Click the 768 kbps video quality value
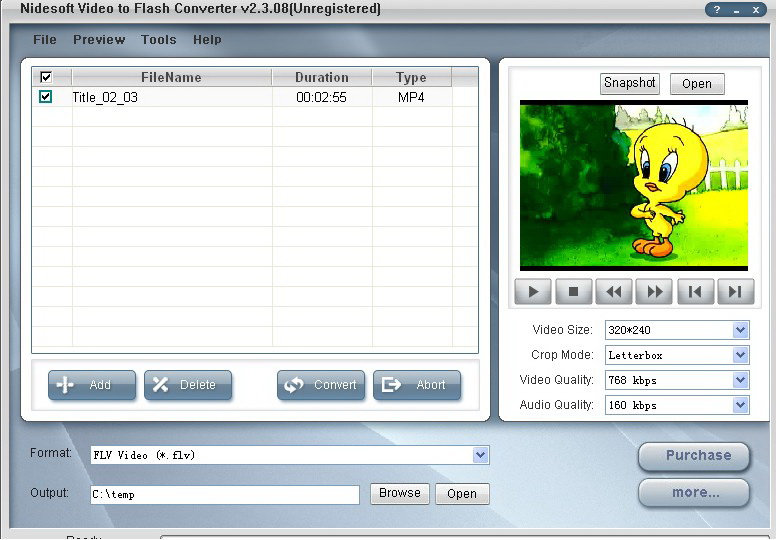Viewport: 776px width, 540px height. [632, 381]
